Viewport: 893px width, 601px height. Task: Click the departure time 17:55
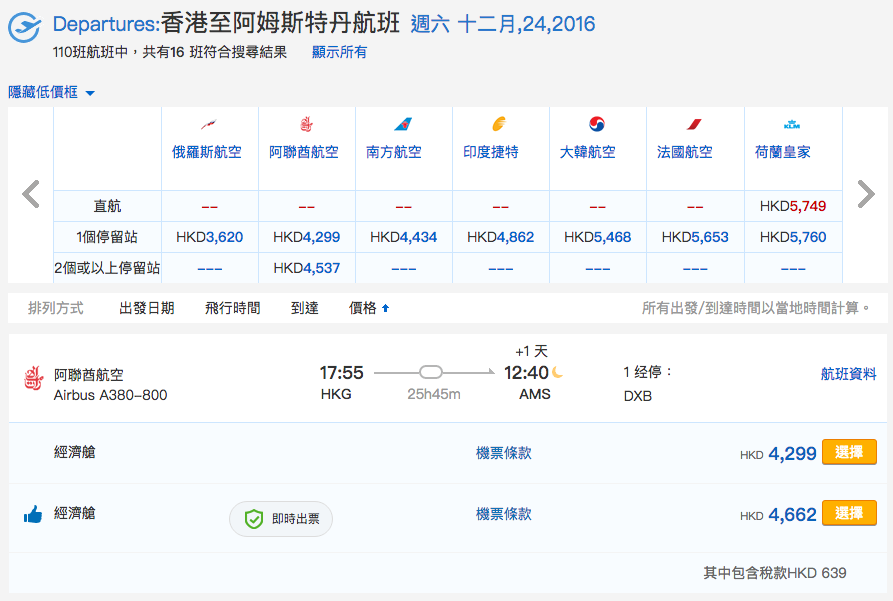pyautogui.click(x=341, y=373)
